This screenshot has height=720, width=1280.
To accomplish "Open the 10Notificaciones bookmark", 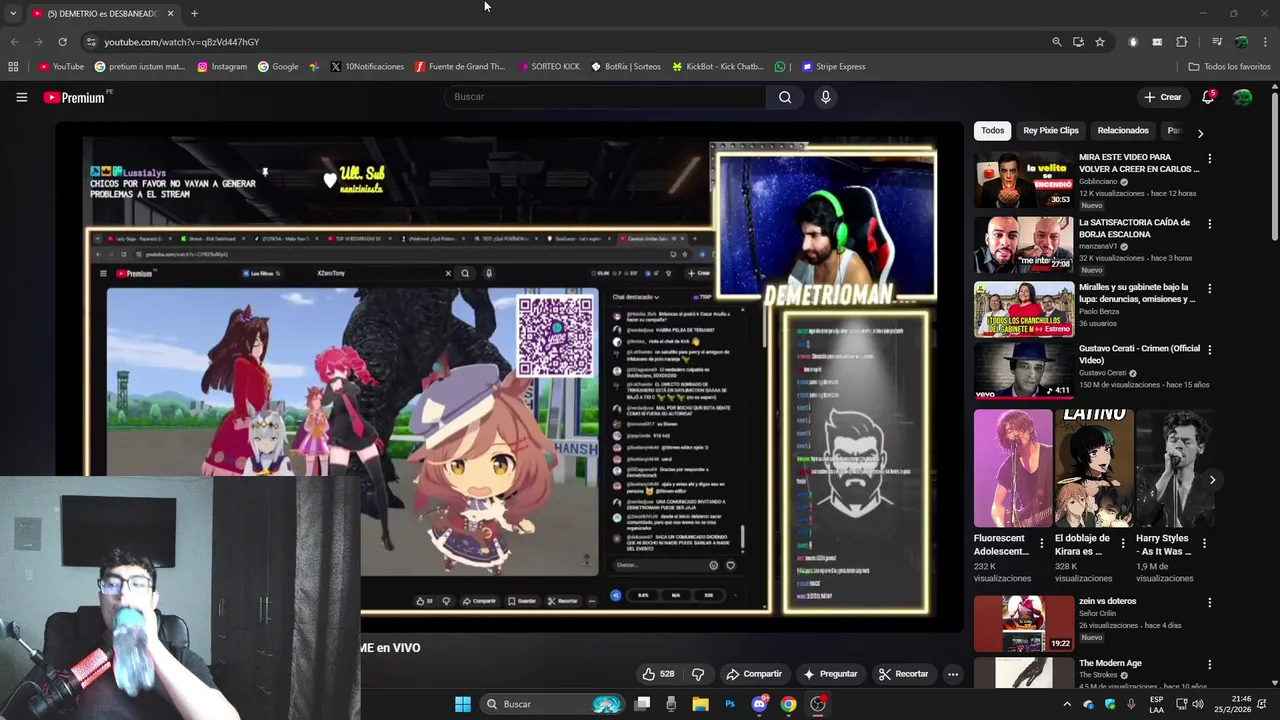I will (367, 67).
